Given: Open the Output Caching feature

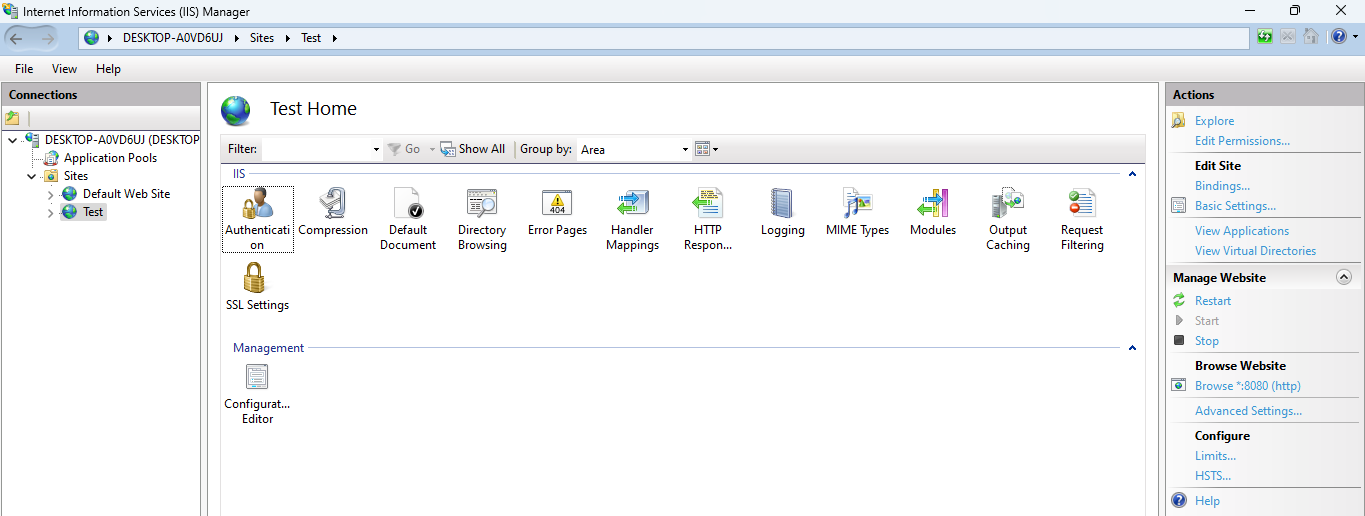Looking at the screenshot, I should click(1007, 219).
